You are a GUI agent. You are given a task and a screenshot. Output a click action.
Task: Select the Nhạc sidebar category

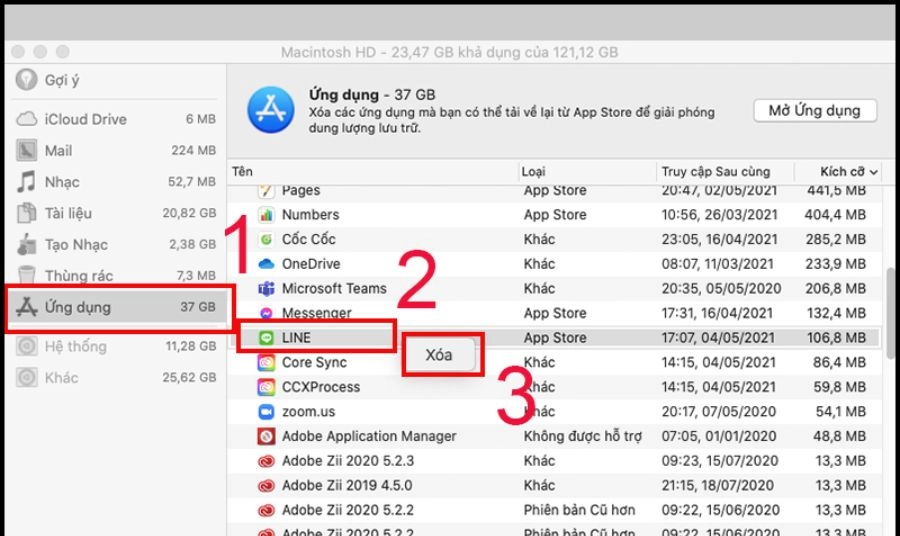pos(115,182)
